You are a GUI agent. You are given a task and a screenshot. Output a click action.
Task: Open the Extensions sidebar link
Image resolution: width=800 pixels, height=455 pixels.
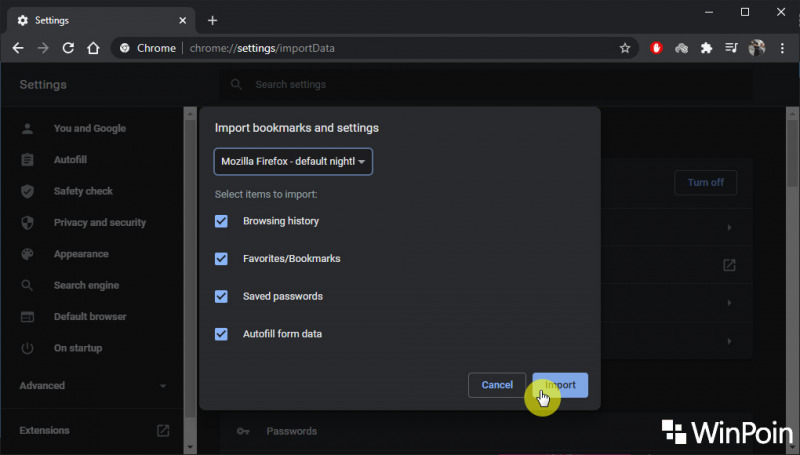[x=44, y=431]
